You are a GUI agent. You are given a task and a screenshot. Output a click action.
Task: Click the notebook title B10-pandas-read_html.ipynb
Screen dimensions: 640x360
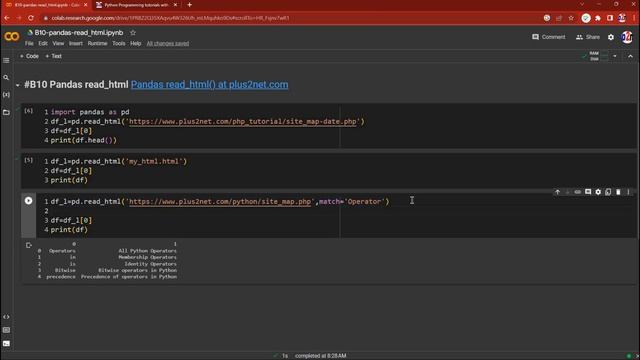point(78,33)
